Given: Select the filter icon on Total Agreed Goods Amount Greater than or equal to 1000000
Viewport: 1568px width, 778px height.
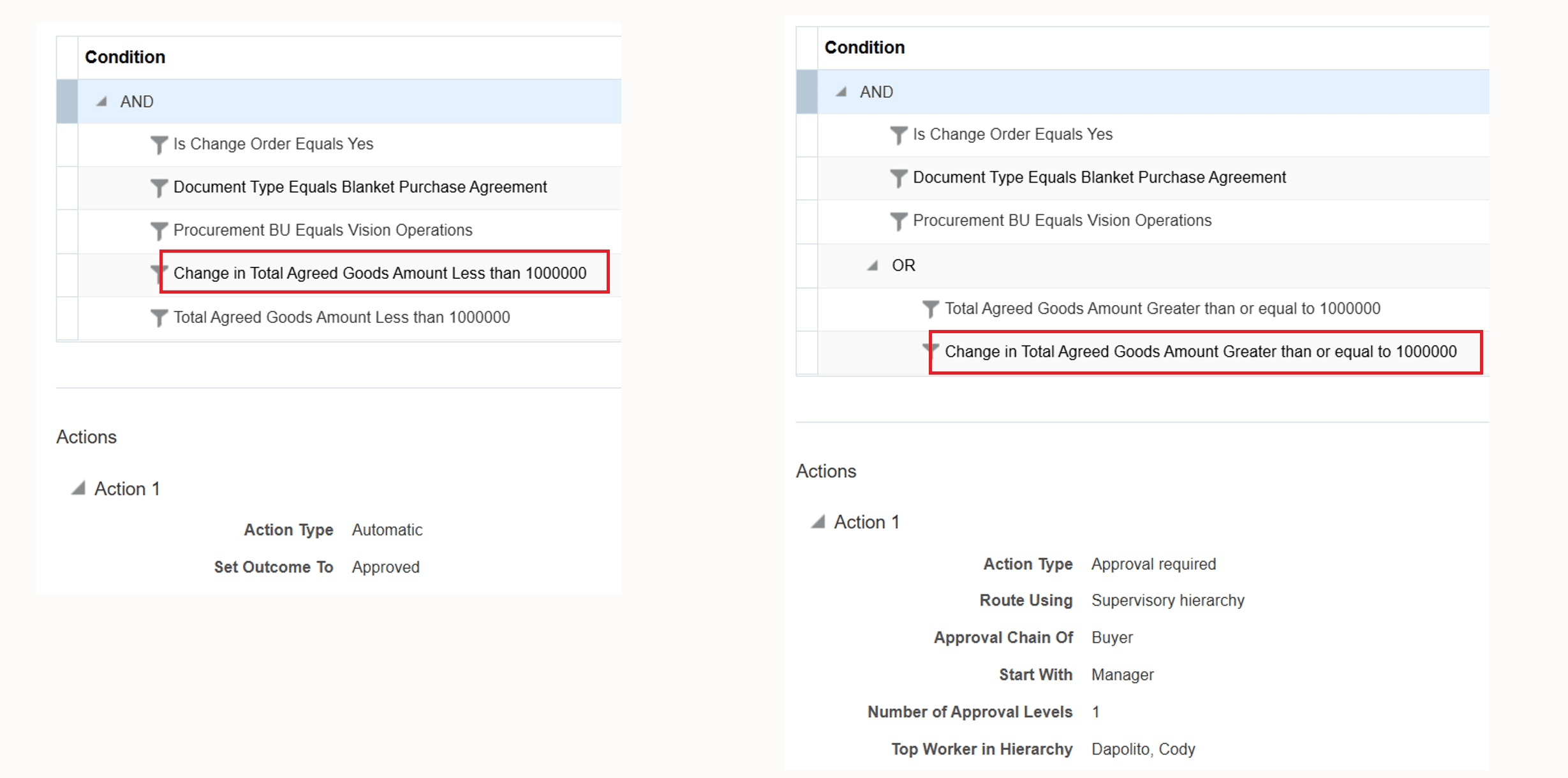Looking at the screenshot, I should click(x=931, y=308).
